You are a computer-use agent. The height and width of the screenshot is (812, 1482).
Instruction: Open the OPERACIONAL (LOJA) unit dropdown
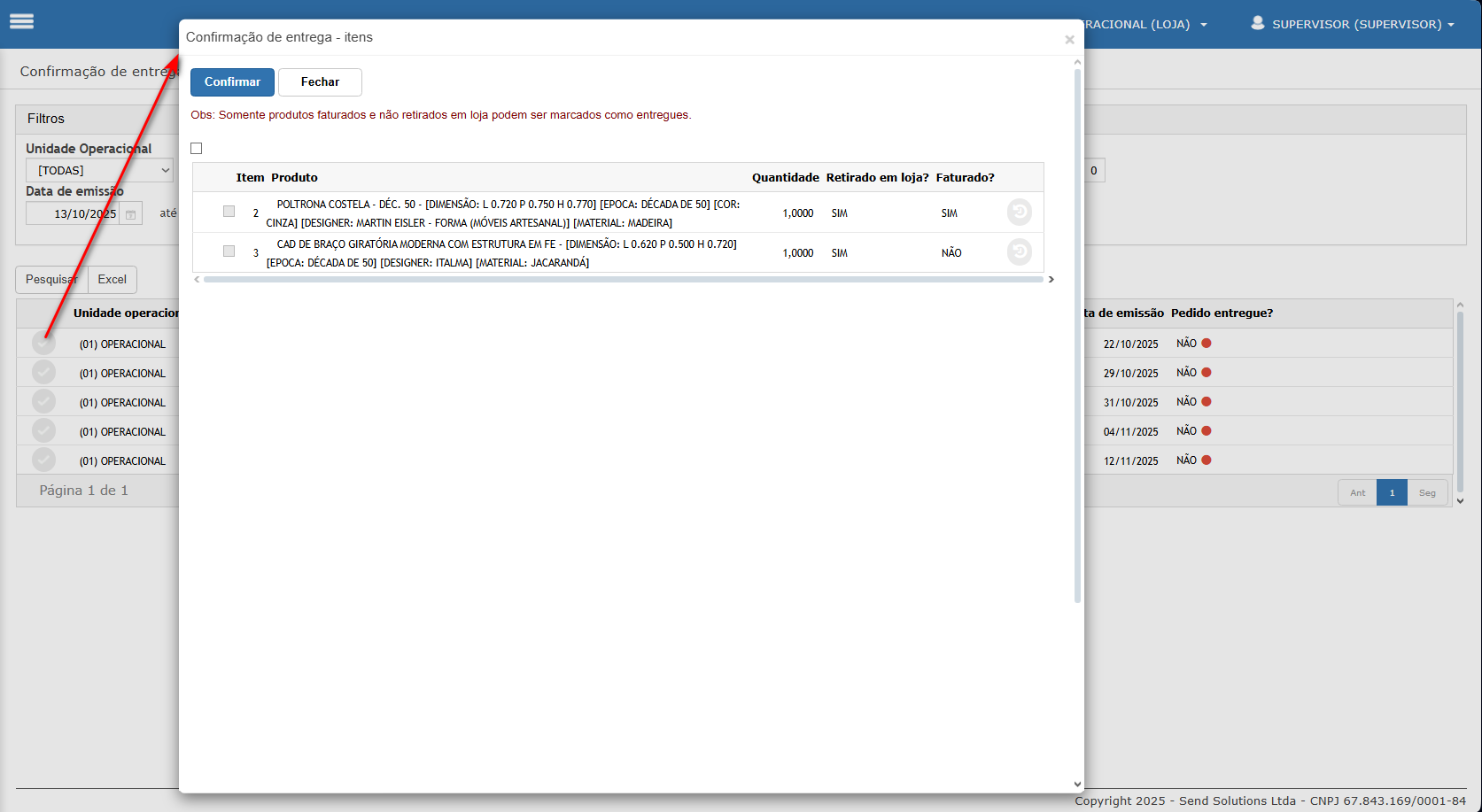click(x=1143, y=24)
